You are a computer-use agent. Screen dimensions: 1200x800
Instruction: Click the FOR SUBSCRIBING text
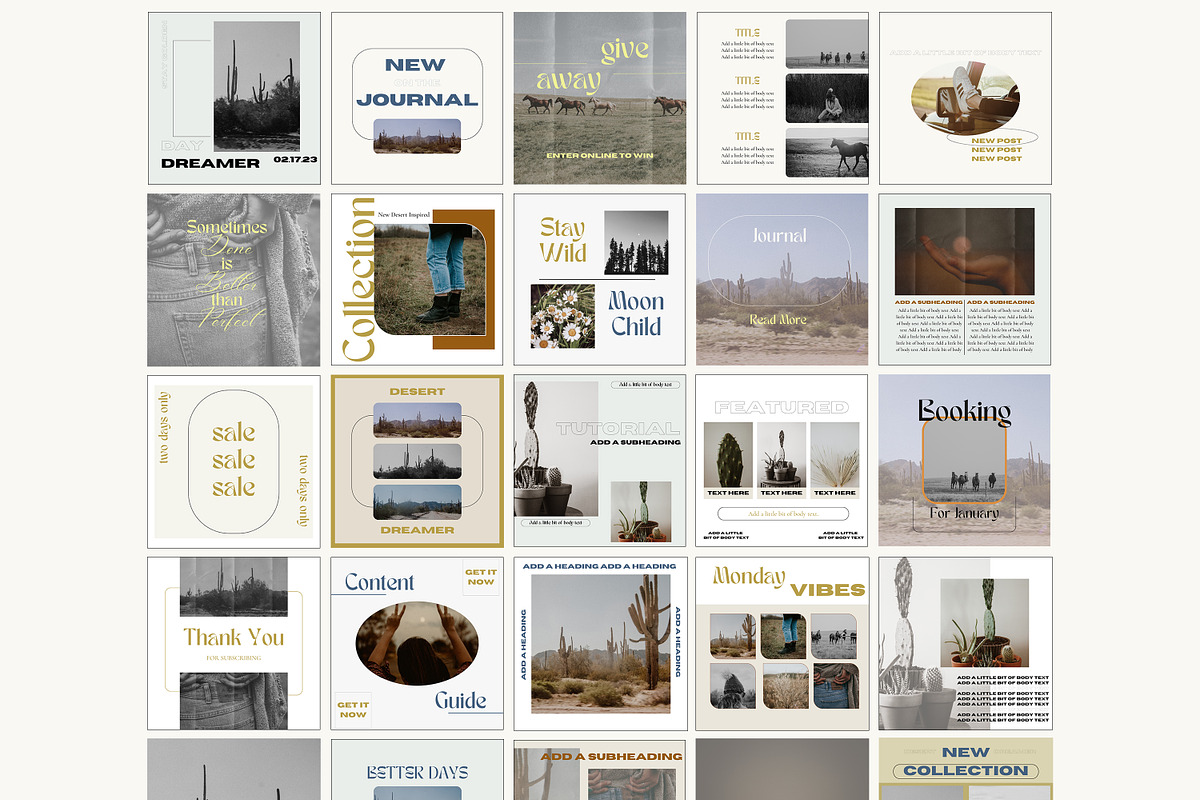pos(234,658)
